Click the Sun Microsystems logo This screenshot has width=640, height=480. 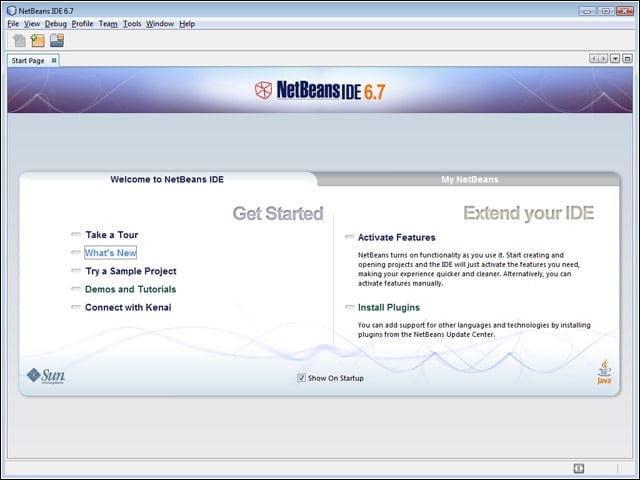point(45,376)
